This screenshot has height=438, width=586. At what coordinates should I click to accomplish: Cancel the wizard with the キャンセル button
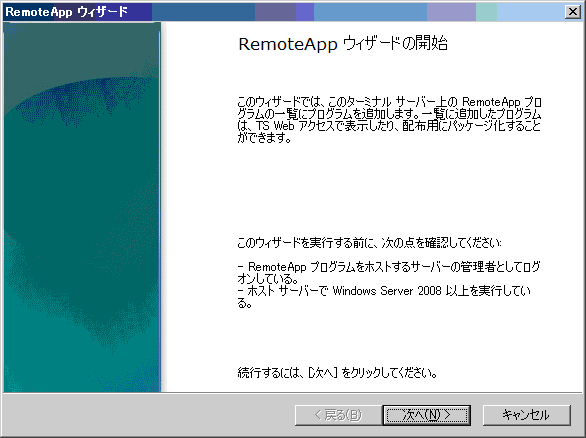point(527,415)
